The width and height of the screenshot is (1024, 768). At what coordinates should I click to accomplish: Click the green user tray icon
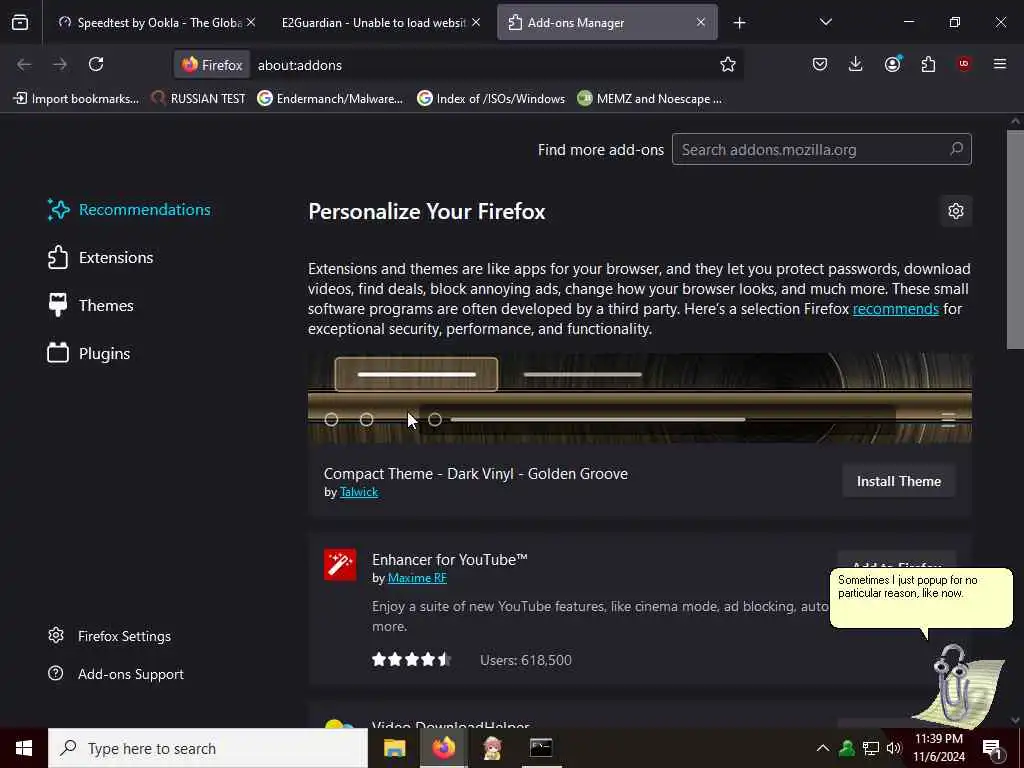click(847, 748)
